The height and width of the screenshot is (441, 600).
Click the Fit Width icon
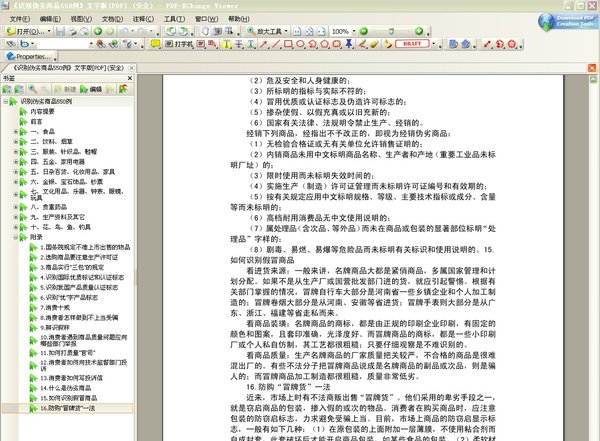321,31
